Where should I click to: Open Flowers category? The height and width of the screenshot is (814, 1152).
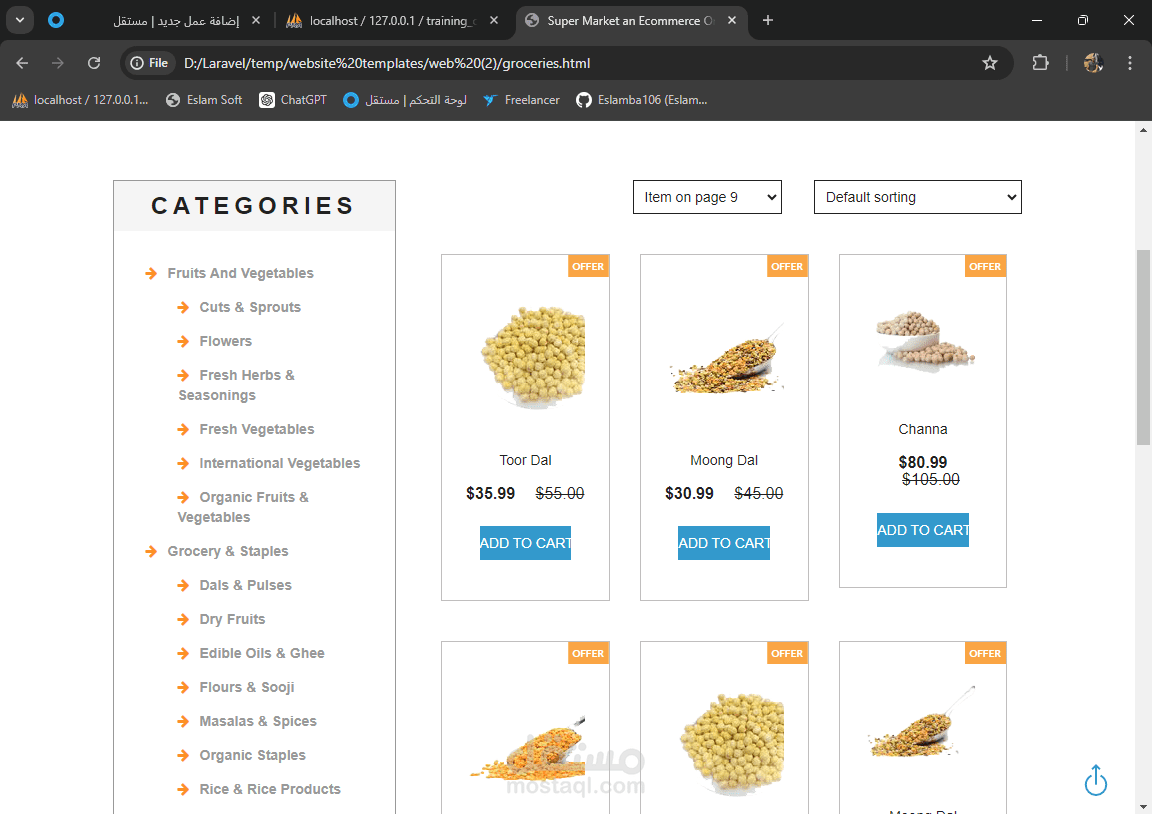(226, 341)
